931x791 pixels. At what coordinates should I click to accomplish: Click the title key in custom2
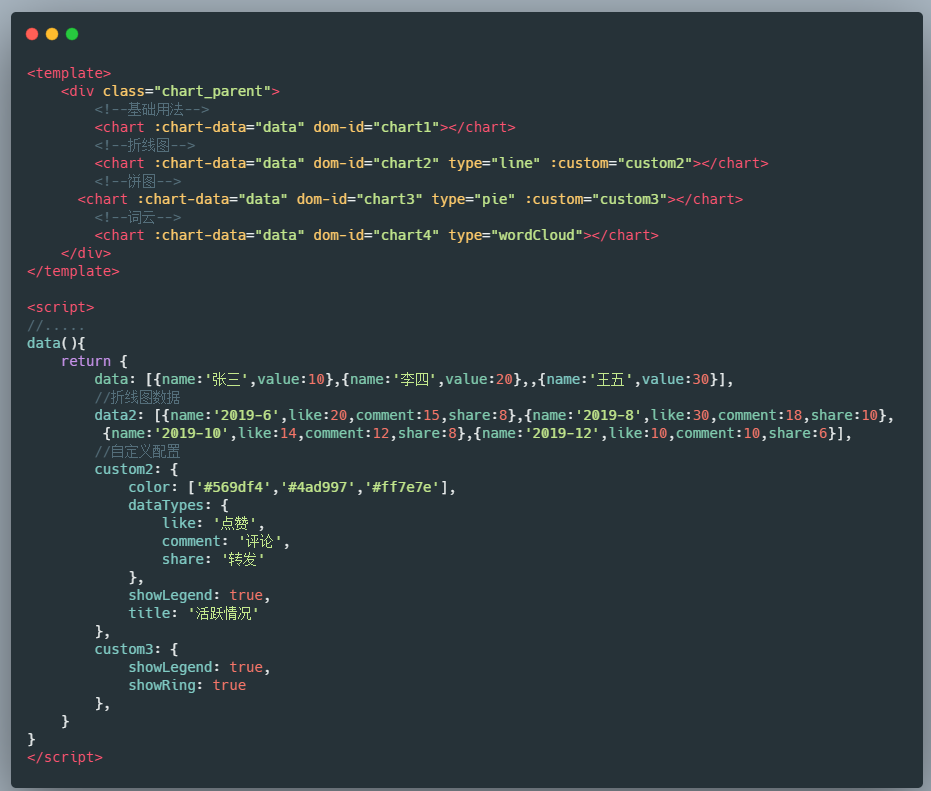point(149,613)
